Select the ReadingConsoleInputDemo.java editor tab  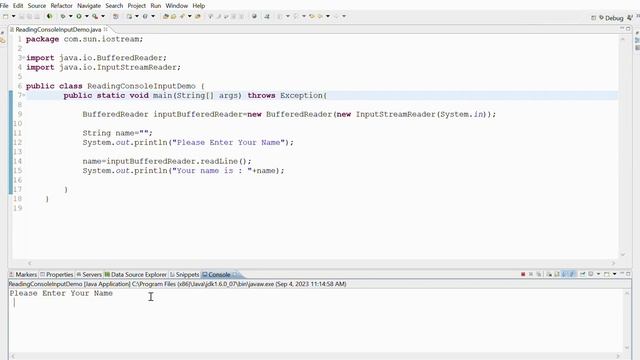click(x=58, y=29)
